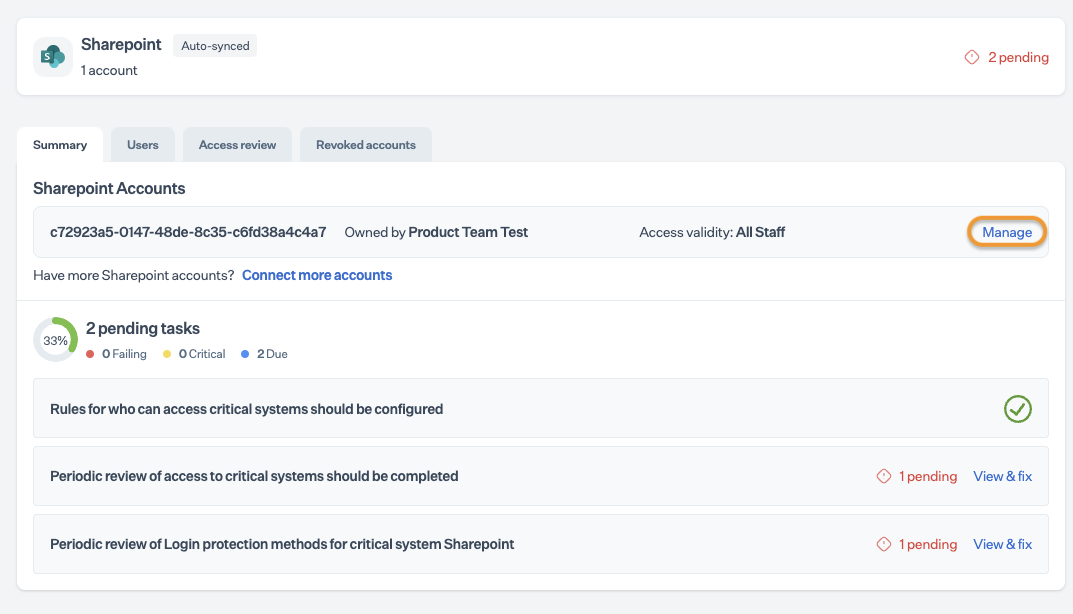Screen dimensions: 1073x614
Task: Click the 2 pending header label
Action: pyautogui.click(x=1018, y=58)
